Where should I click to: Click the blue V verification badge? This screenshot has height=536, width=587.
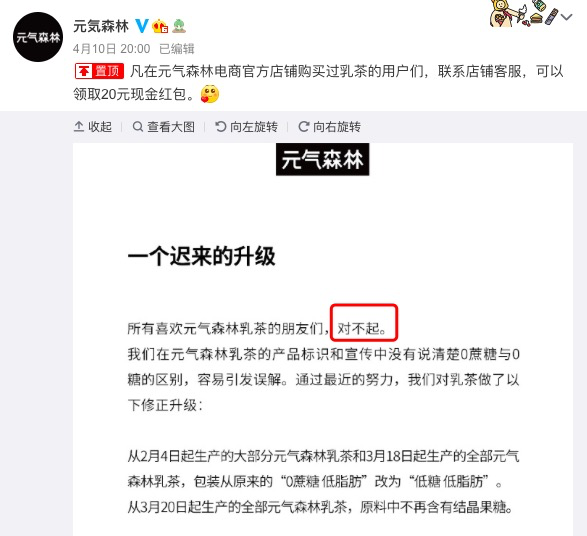click(x=142, y=26)
